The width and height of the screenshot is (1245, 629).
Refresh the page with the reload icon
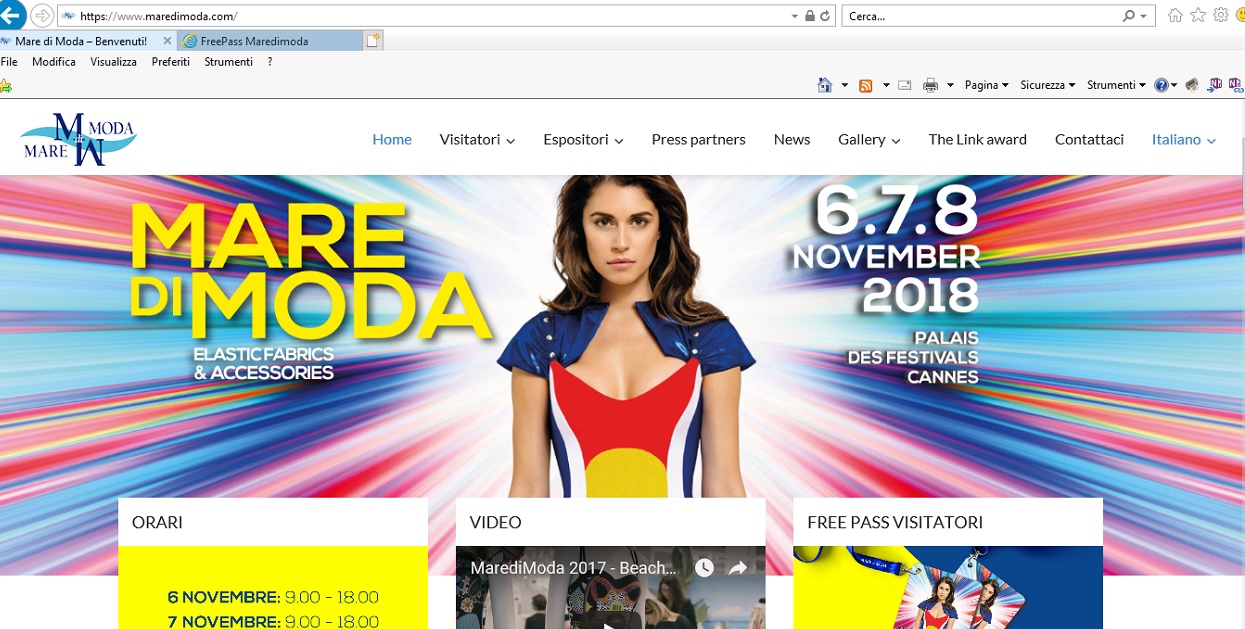[x=825, y=16]
